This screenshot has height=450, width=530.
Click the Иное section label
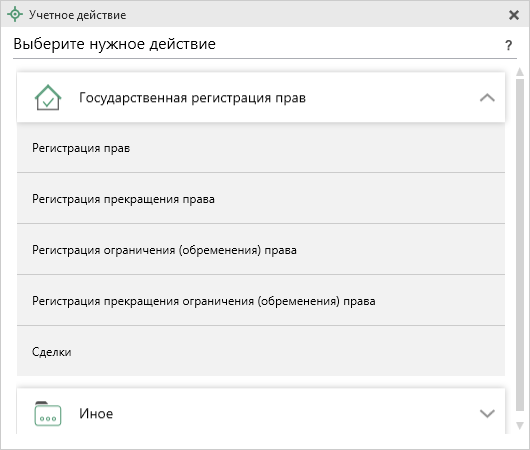[x=96, y=413]
